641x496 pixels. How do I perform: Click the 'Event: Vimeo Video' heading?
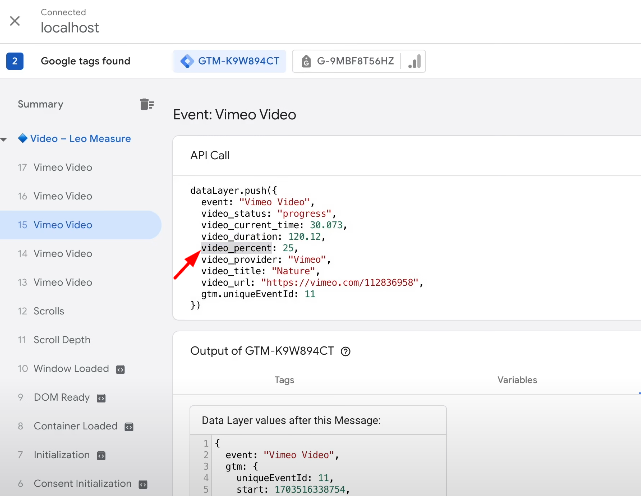pyautogui.click(x=235, y=114)
